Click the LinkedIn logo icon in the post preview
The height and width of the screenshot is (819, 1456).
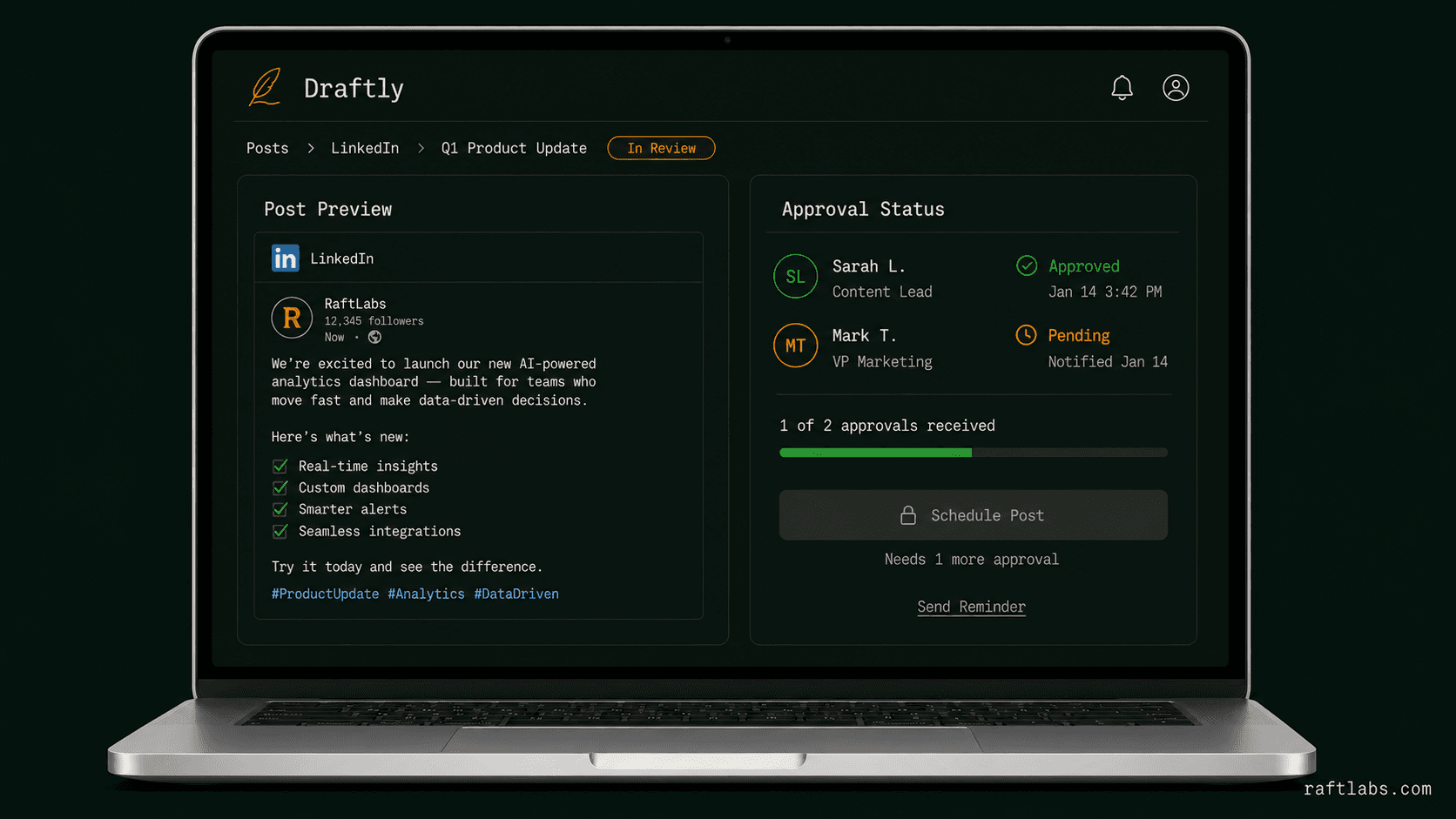[x=285, y=258]
